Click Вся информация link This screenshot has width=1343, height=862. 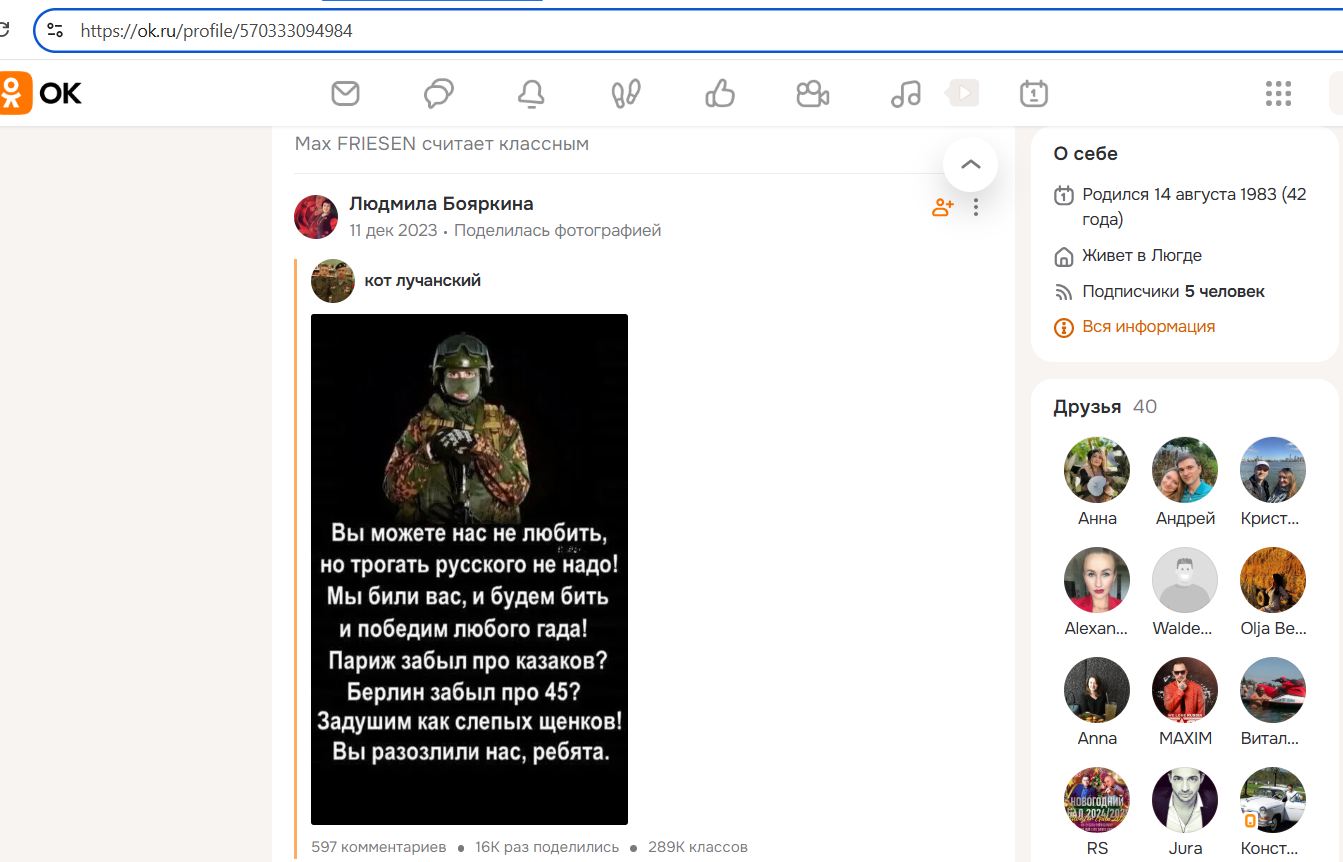(1148, 327)
